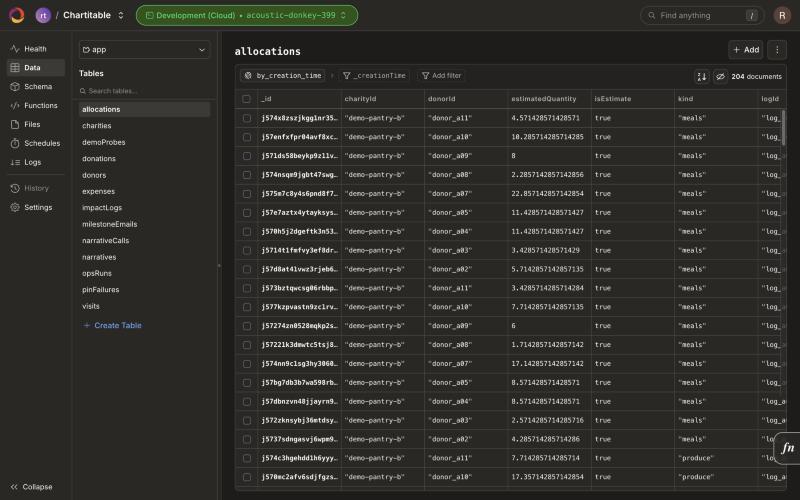This screenshot has height=500, width=800.
Task: Click the Logs icon in sidebar
Action: coord(15,162)
